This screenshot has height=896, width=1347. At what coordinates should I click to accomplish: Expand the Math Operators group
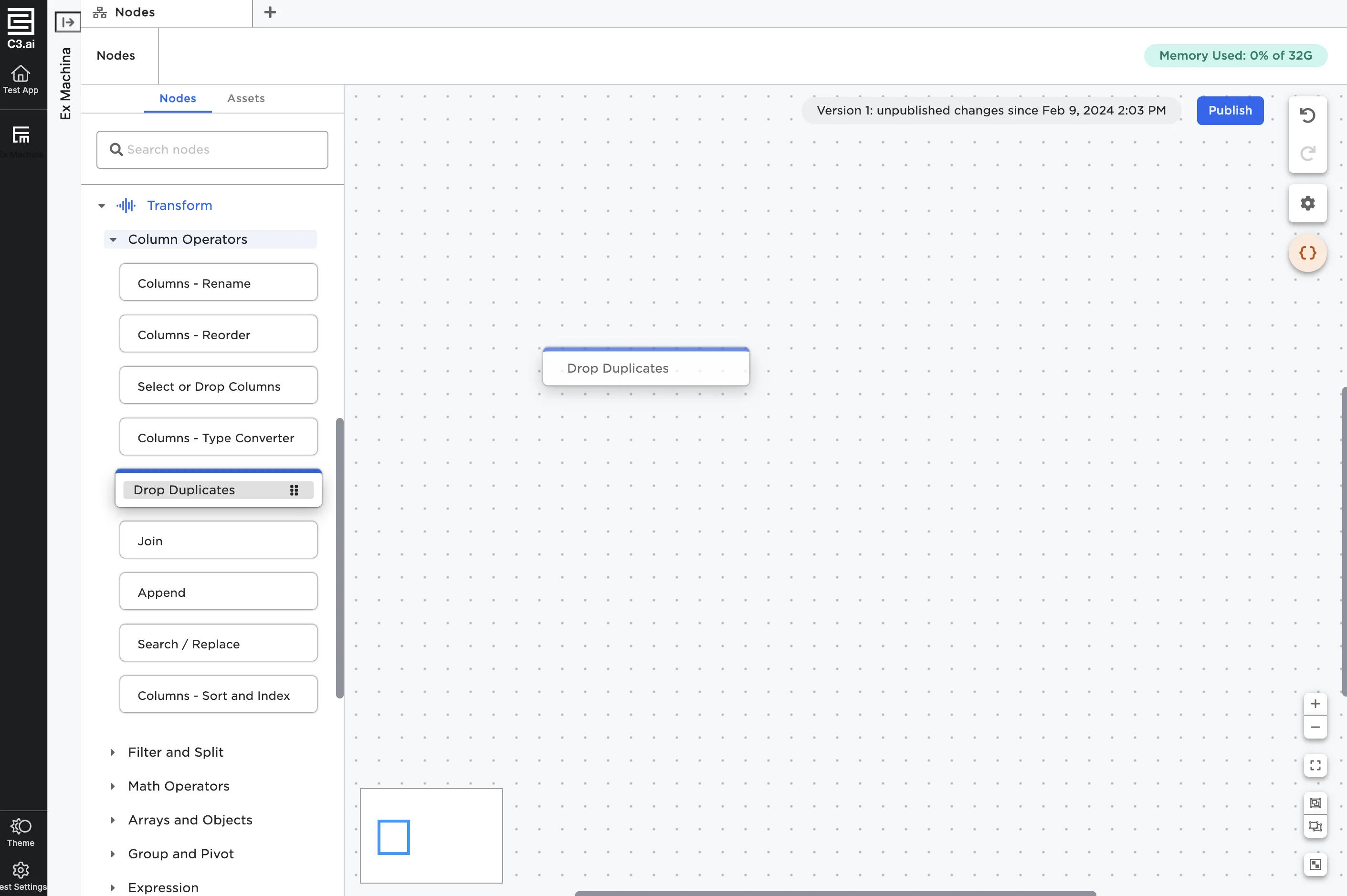[x=113, y=786]
